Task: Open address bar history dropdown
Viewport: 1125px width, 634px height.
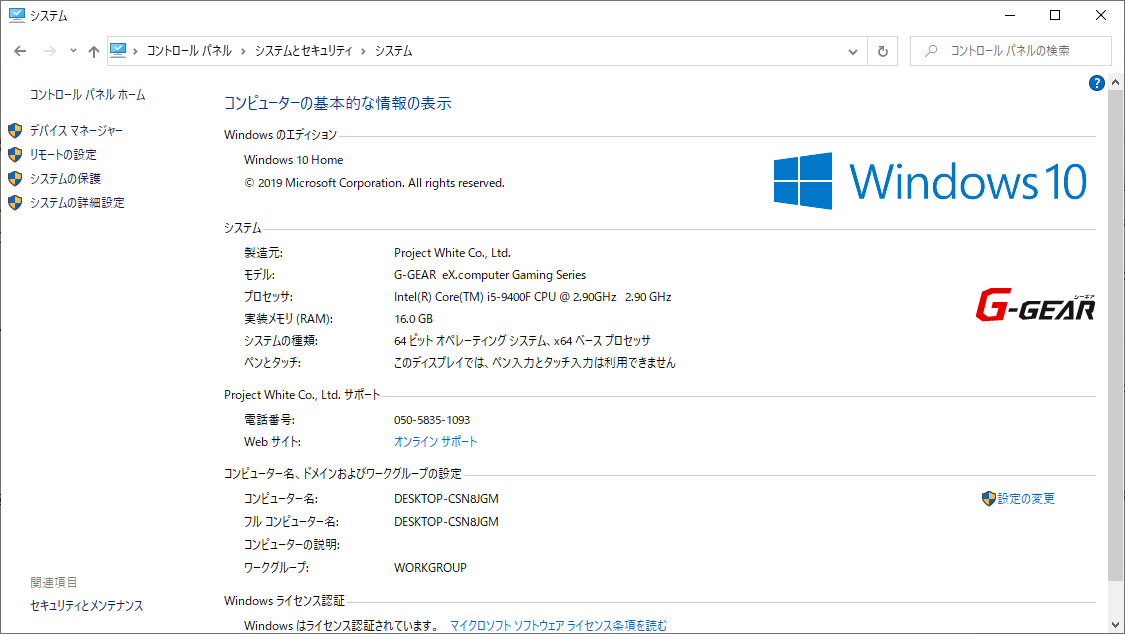Action: pos(852,51)
